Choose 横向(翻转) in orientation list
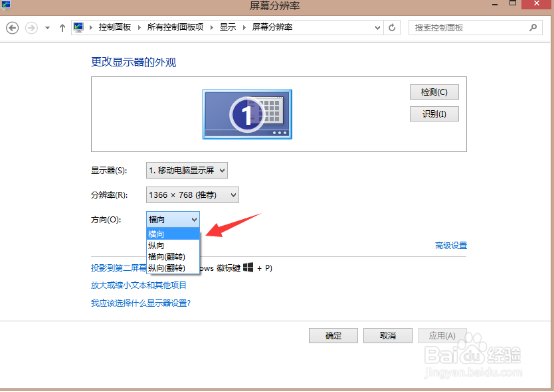Screen dimensions: 554x392 pyautogui.click(x=173, y=257)
